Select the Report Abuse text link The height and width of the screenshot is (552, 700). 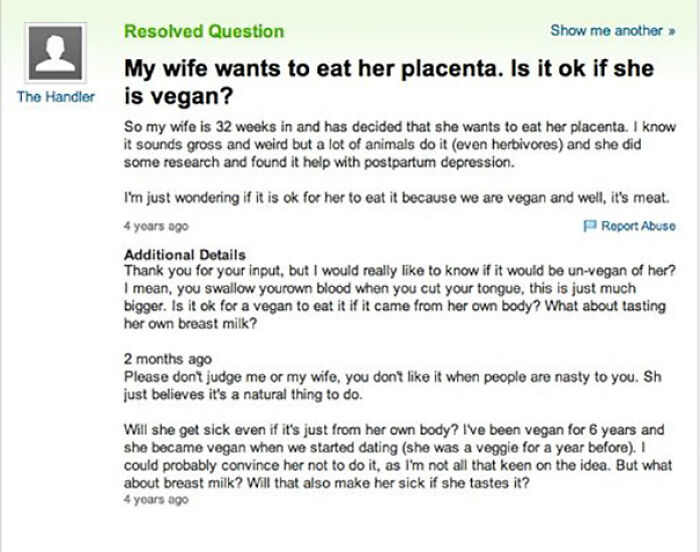coord(638,226)
